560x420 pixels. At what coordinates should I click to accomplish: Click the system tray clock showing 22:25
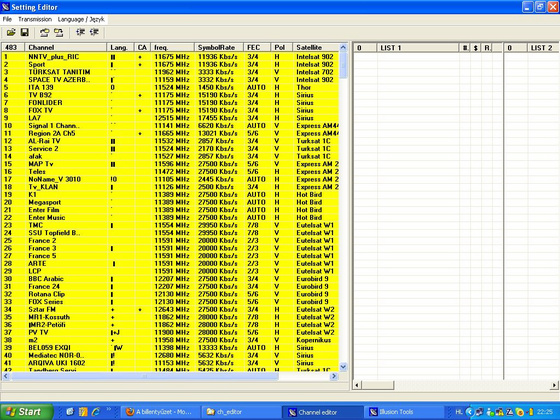point(545,412)
